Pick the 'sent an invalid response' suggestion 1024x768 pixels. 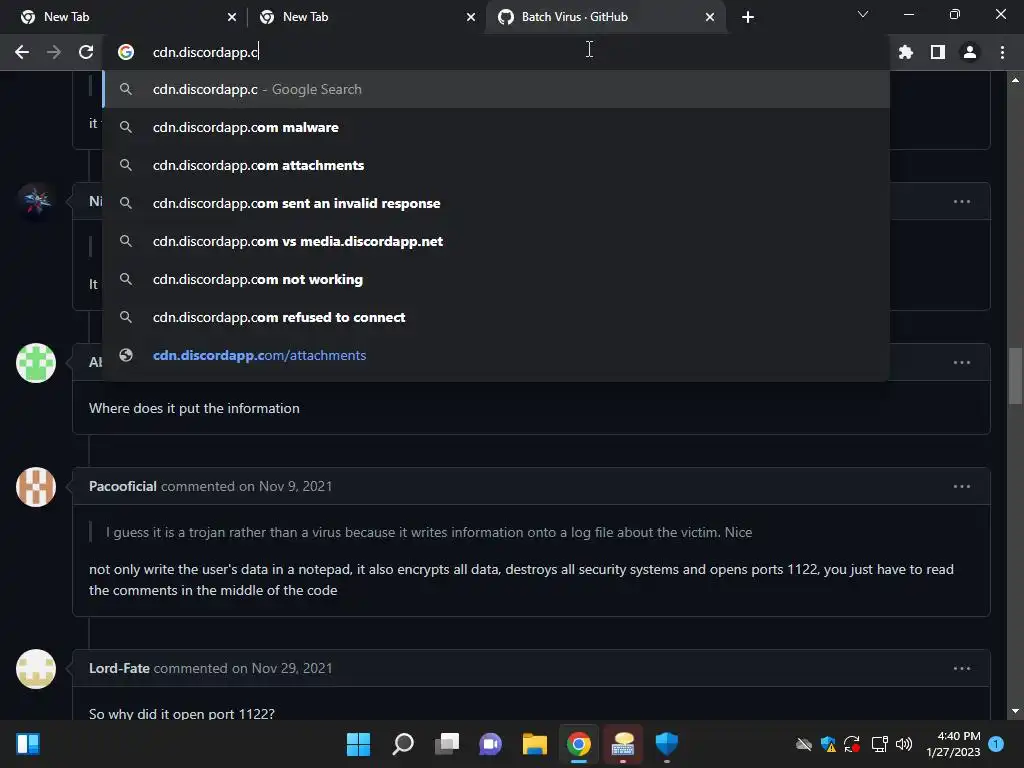pyautogui.click(x=496, y=203)
